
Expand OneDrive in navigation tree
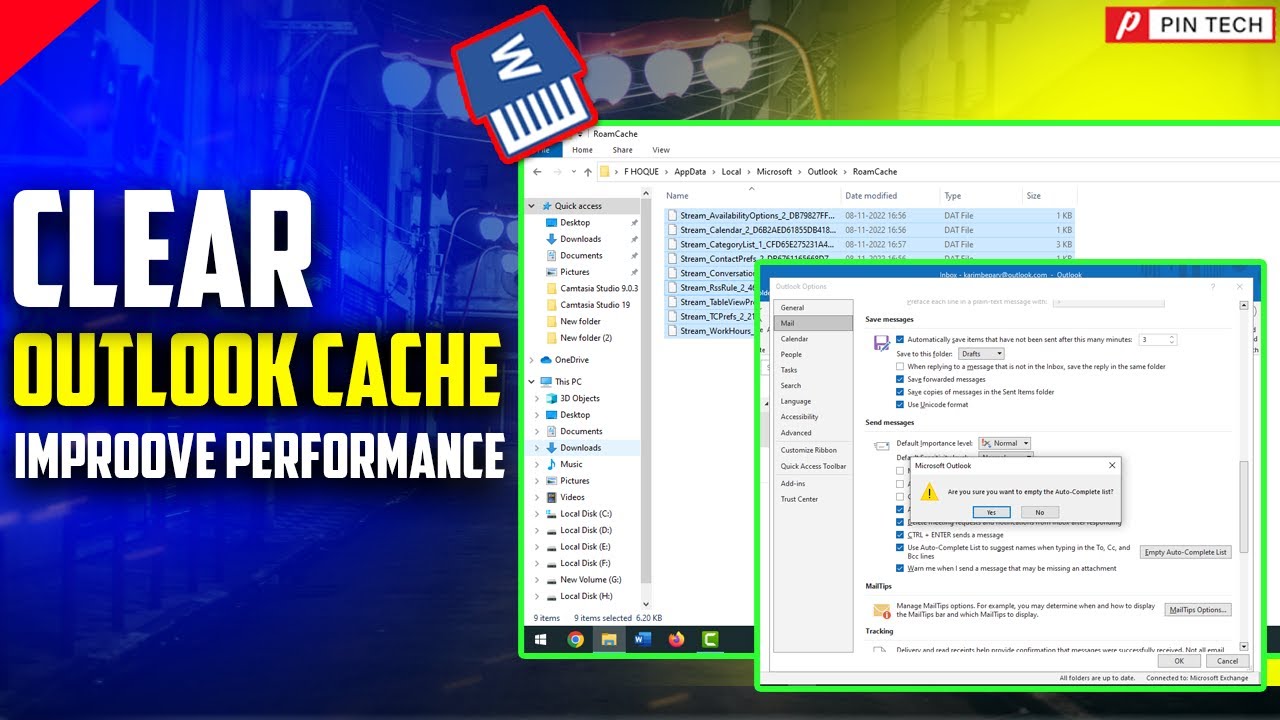pyautogui.click(x=533, y=360)
